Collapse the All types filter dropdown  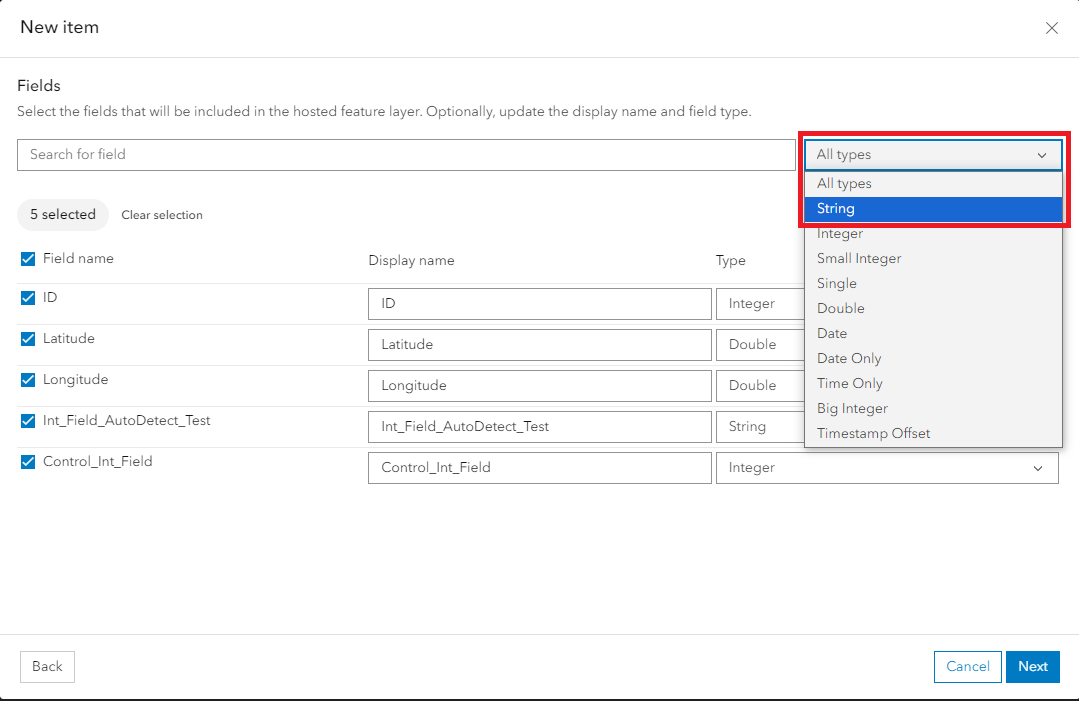(x=933, y=155)
